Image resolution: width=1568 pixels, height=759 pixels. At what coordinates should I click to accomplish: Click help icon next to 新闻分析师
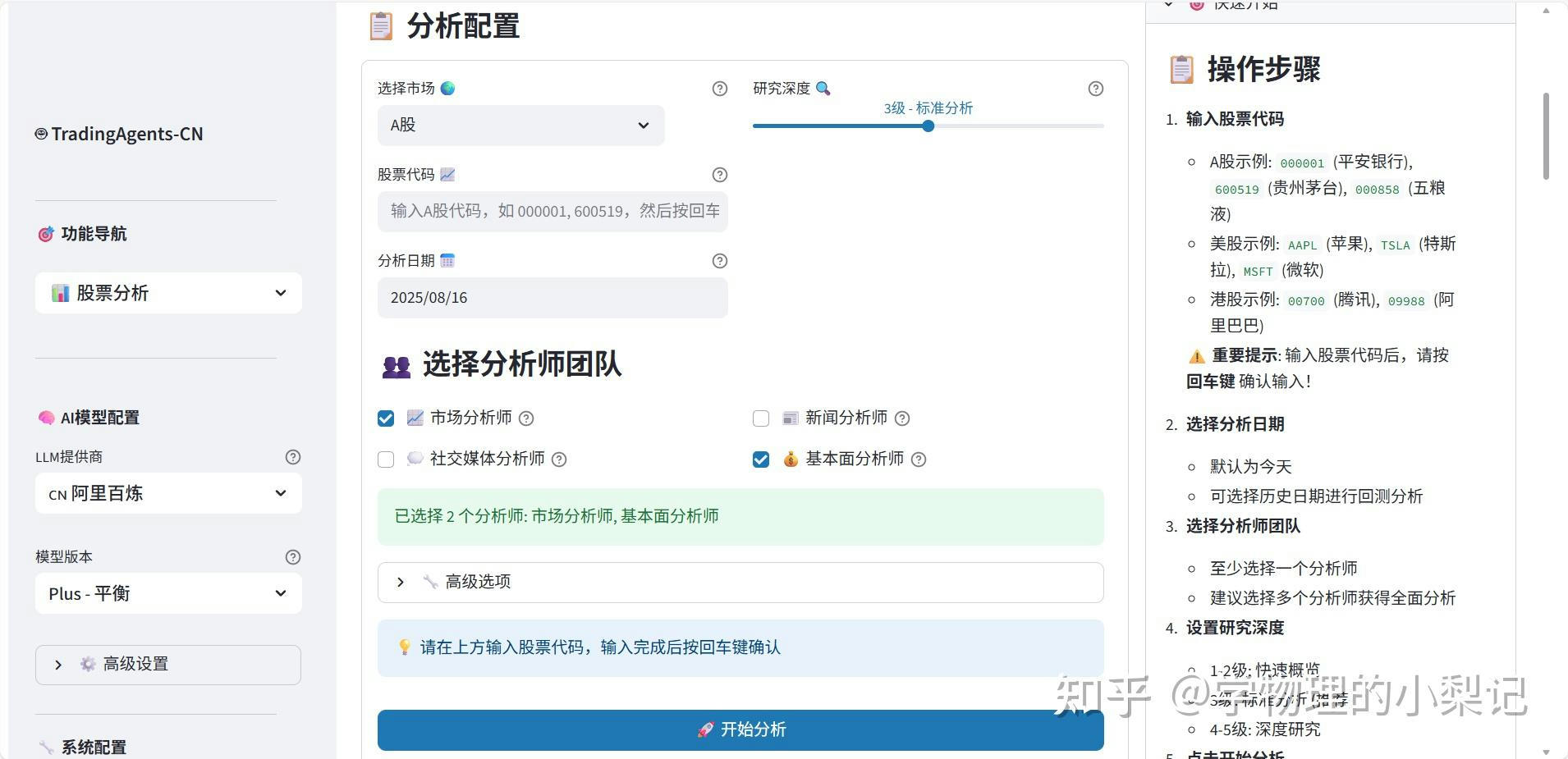coord(901,418)
